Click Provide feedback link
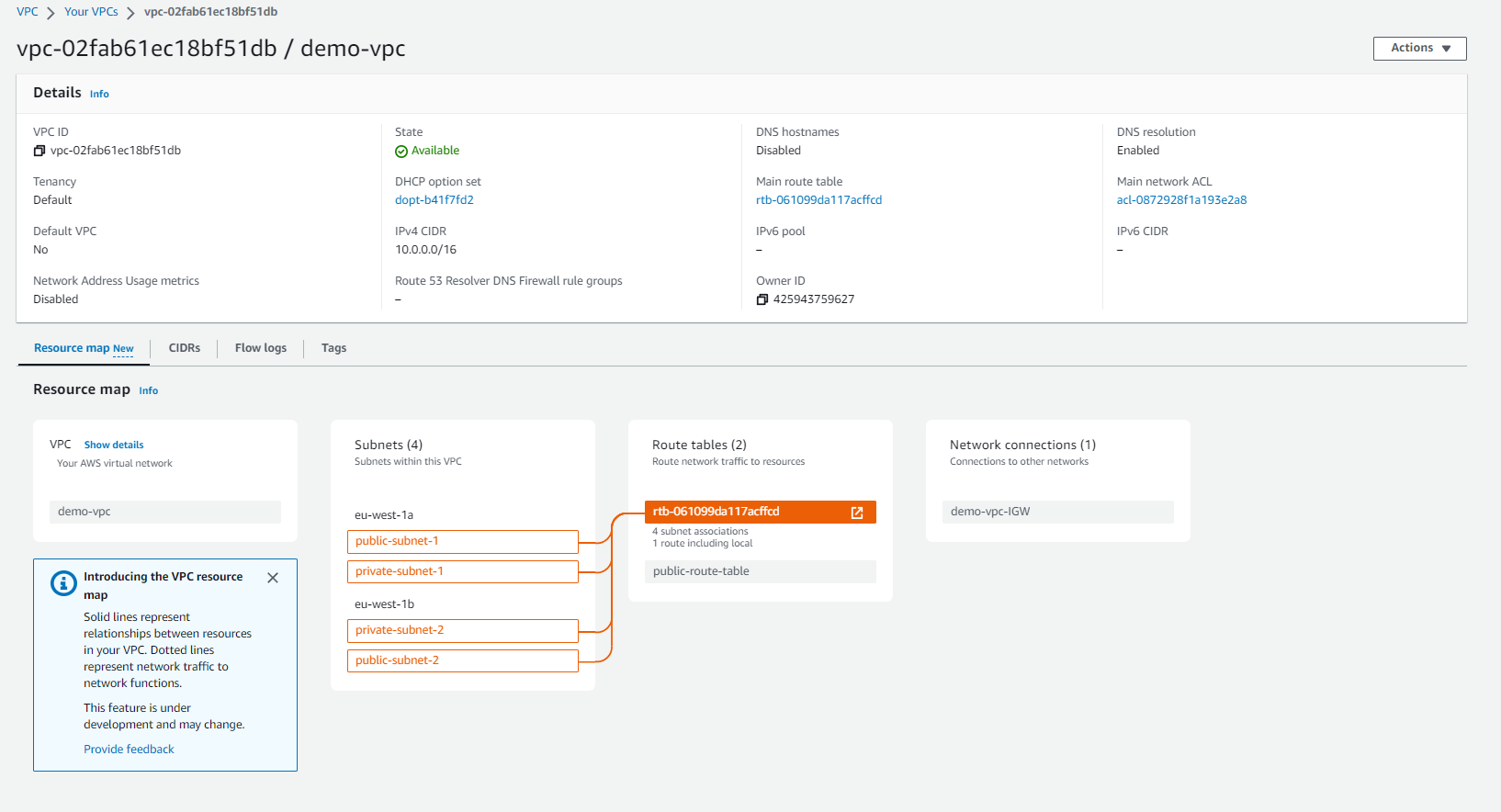Screen dimensions: 1501x812 (129, 750)
